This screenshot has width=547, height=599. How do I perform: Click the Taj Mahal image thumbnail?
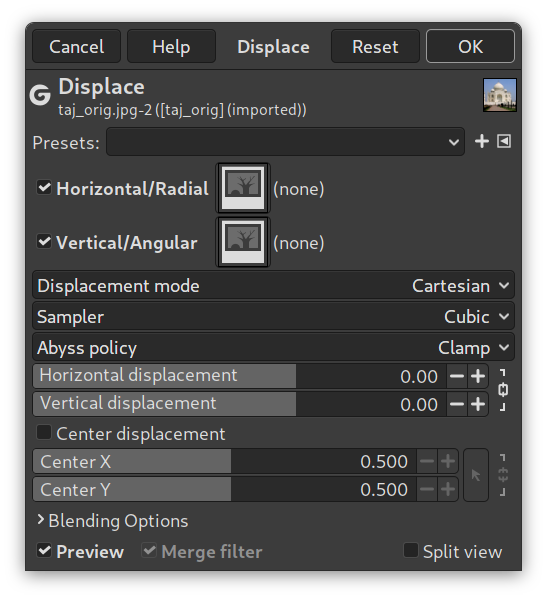(x=500, y=95)
